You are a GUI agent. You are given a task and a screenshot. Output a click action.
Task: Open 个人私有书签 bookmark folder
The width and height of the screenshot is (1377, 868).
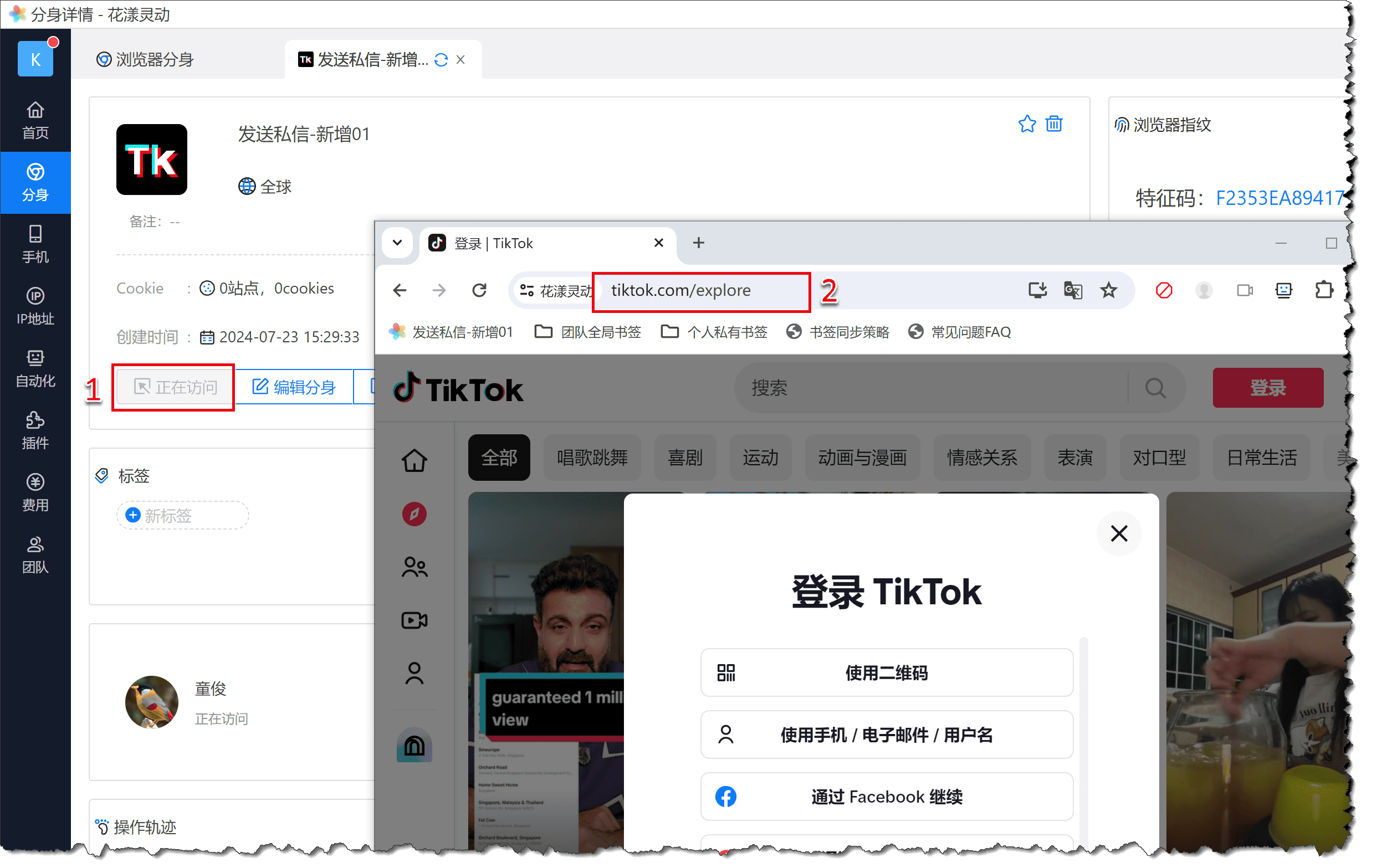point(714,332)
